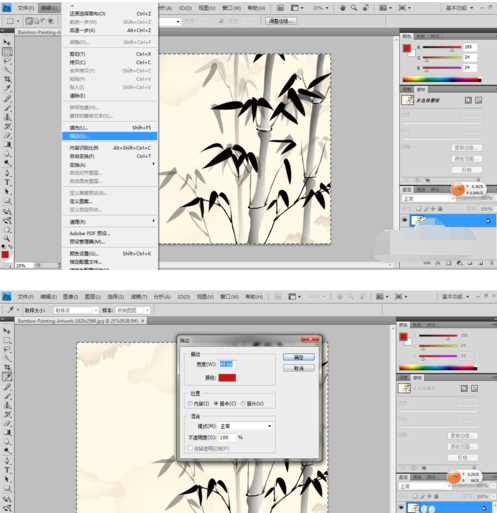Open the 基本功能 workspace dropdown in the lower screenshot
Image resolution: width=497 pixels, height=513 pixels.
pyautogui.click(x=455, y=296)
